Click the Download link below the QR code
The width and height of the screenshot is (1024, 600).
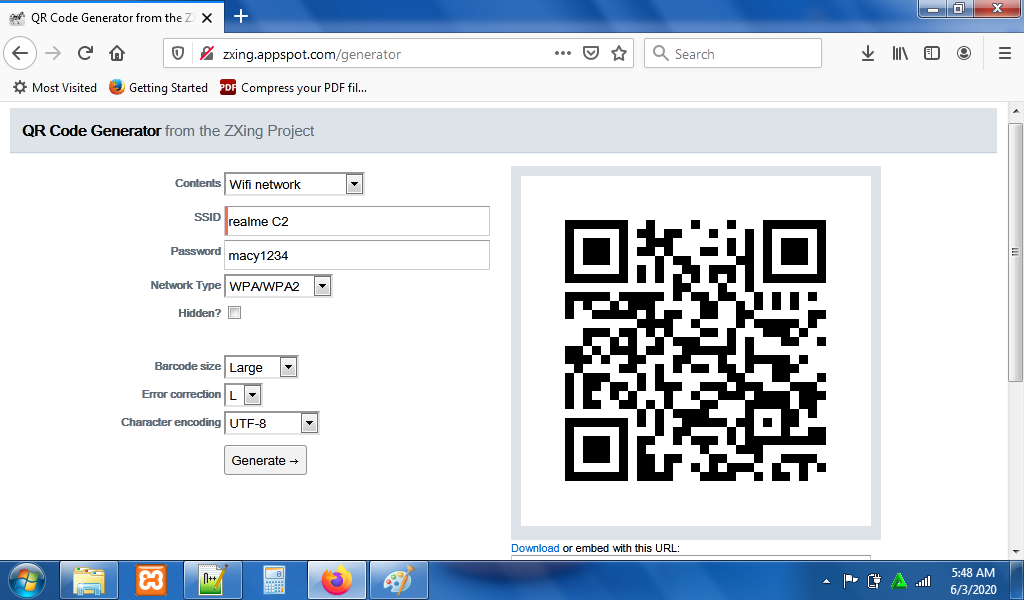click(x=535, y=548)
